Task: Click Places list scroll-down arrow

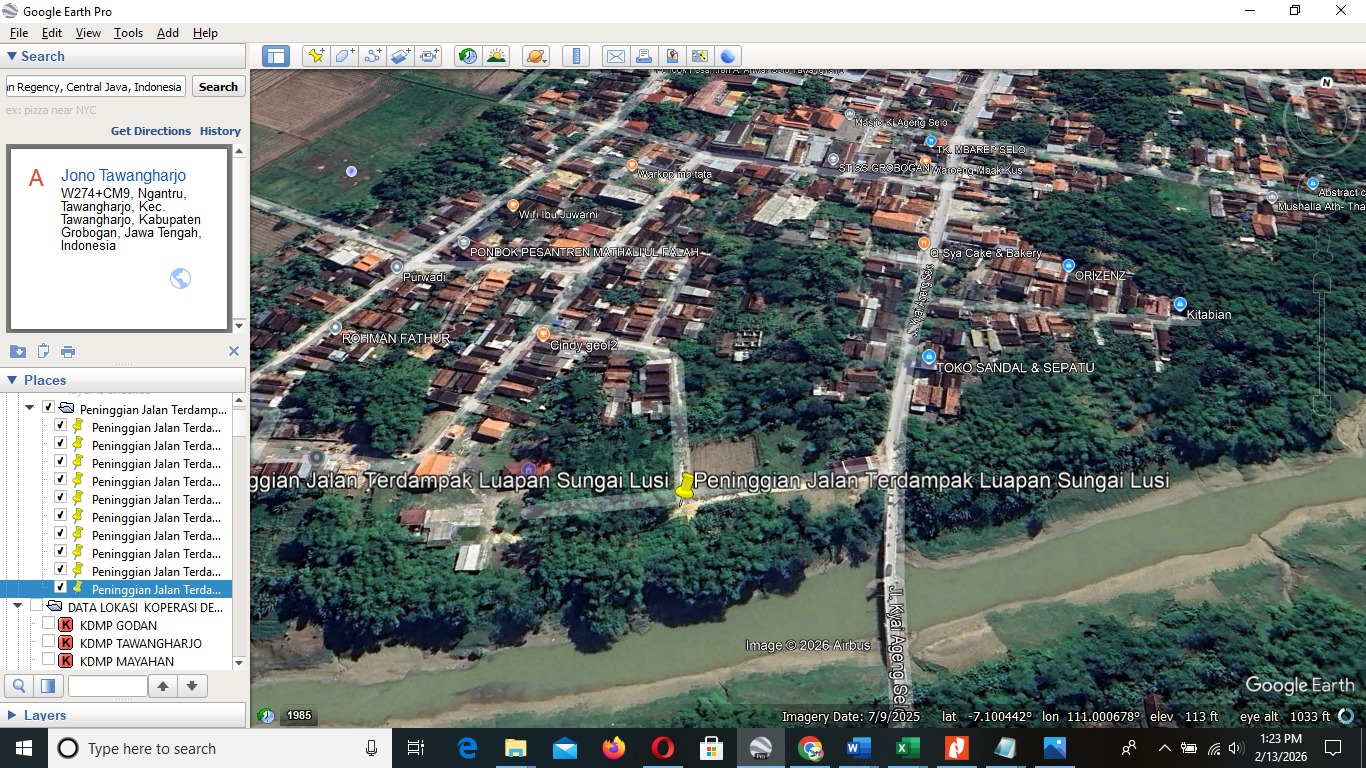Action: [239, 662]
